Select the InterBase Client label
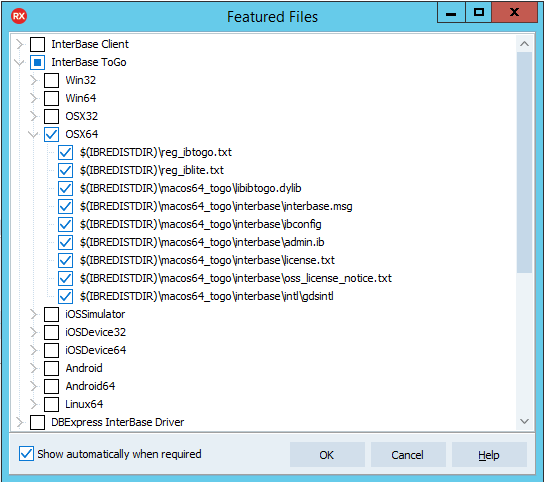Image resolution: width=544 pixels, height=482 pixels. coord(90,44)
